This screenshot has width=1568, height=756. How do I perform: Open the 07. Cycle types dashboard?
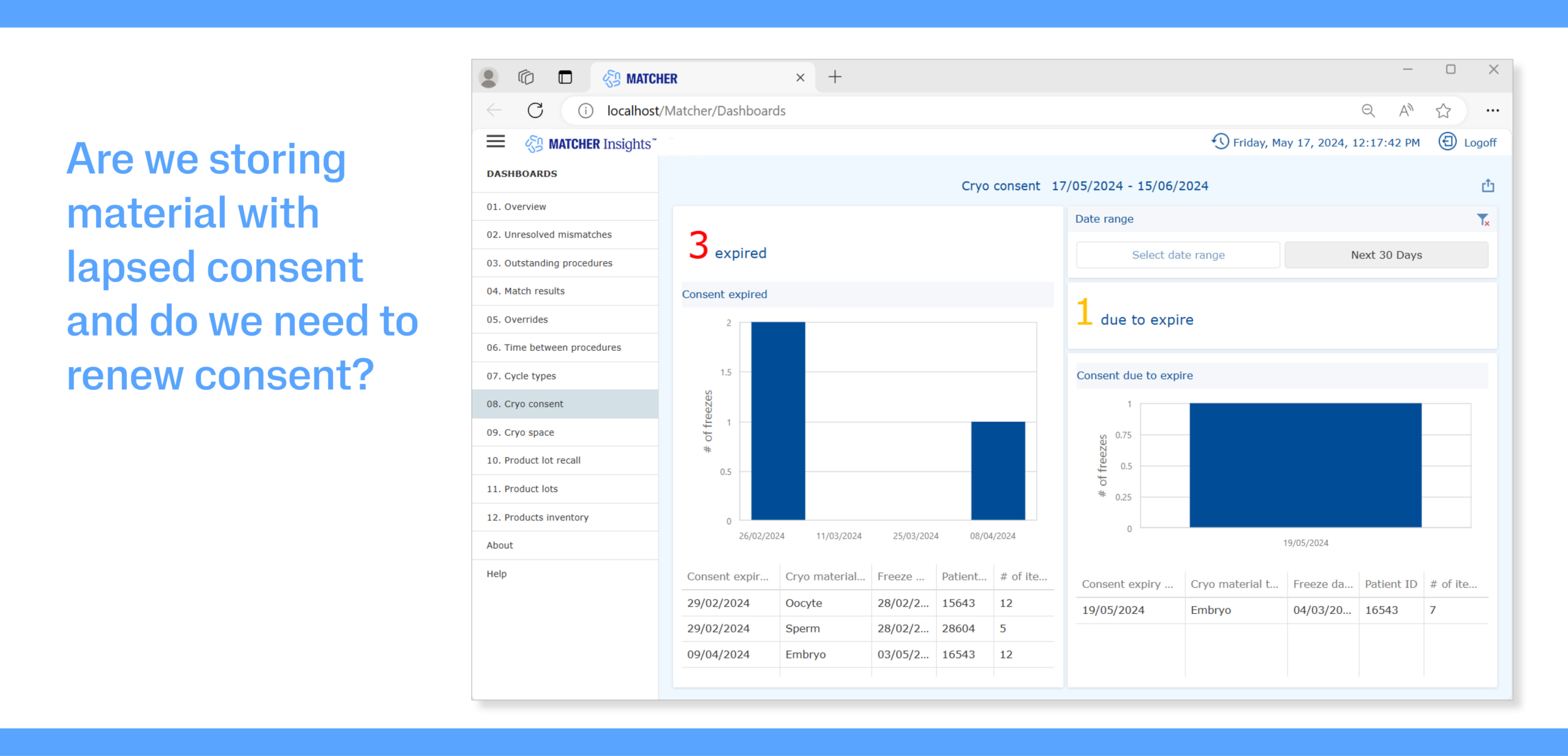tap(565, 376)
